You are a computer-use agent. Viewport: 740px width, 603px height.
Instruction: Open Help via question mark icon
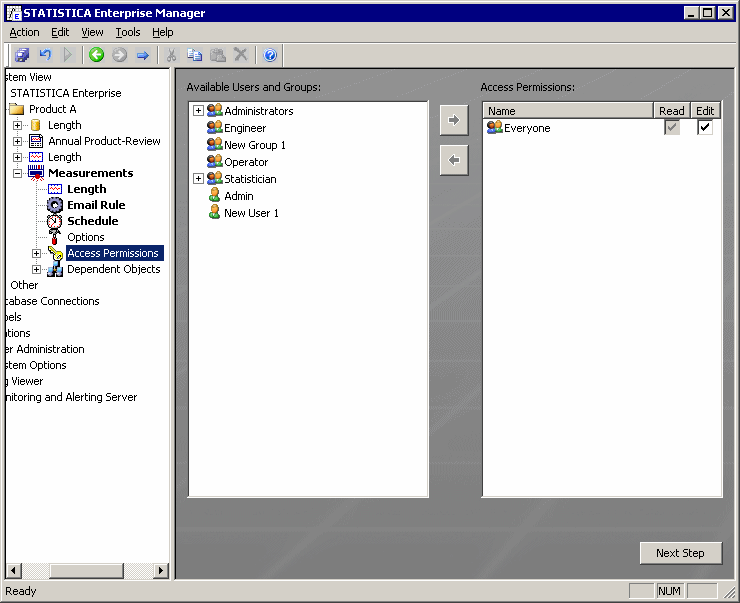coord(270,55)
